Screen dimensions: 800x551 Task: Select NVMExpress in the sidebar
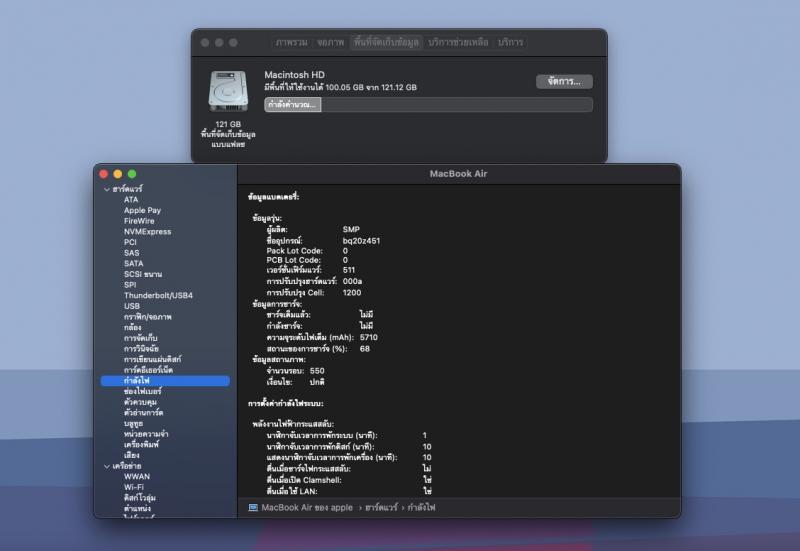pyautogui.click(x=147, y=232)
